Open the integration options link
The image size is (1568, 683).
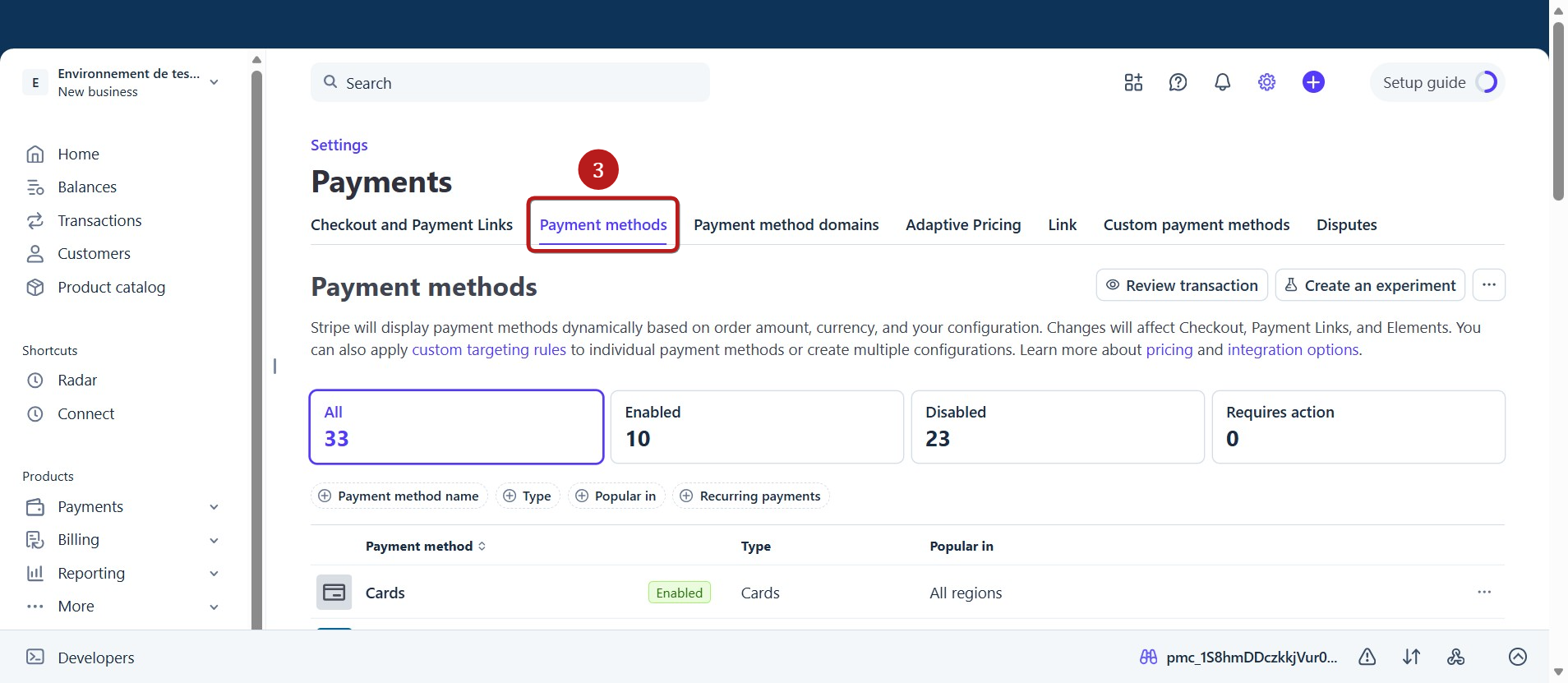[1293, 349]
